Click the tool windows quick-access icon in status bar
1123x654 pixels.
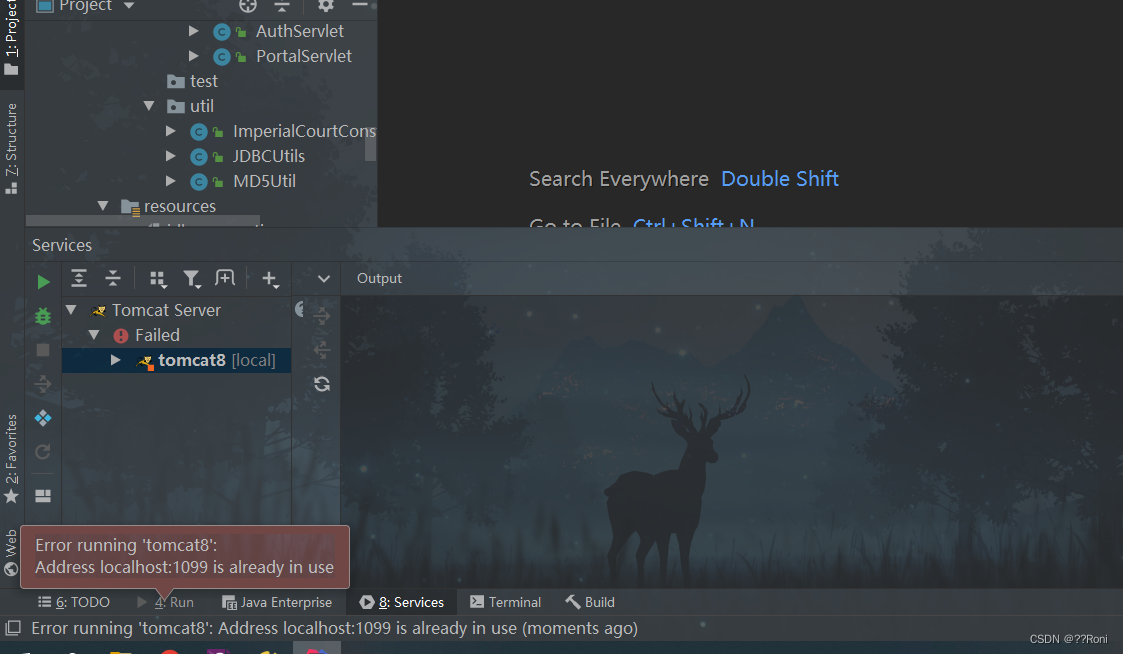(x=13, y=628)
